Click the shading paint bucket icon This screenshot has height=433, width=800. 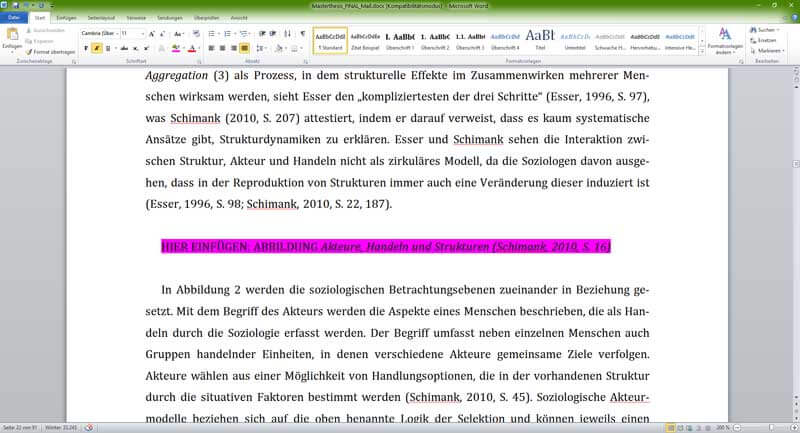[278, 48]
